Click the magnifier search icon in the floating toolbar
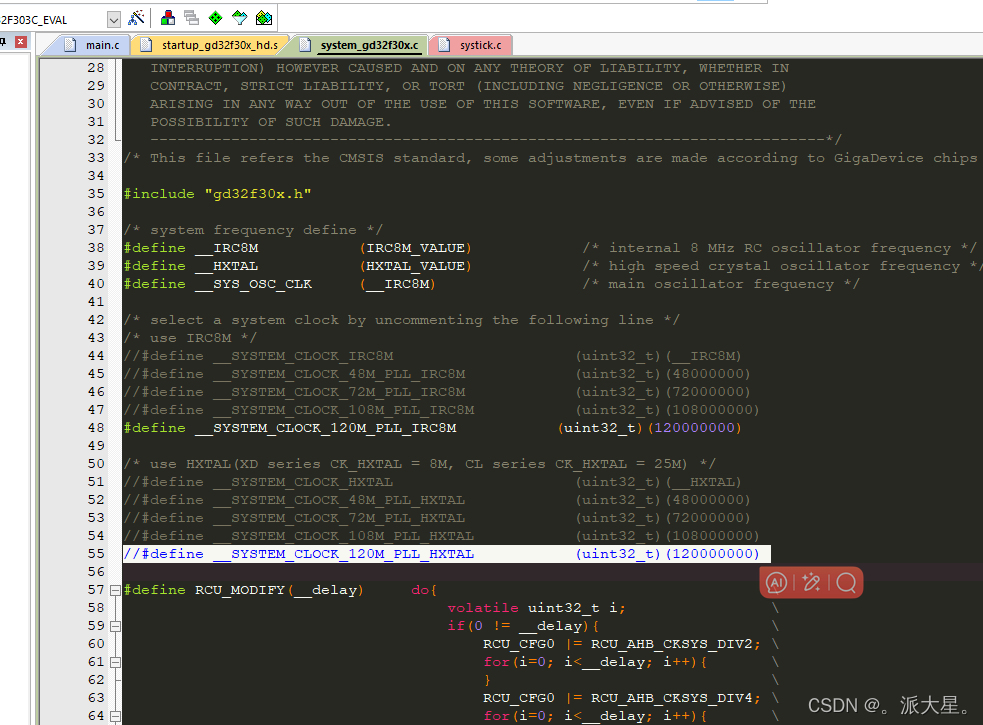Image resolution: width=983 pixels, height=725 pixels. coord(846,582)
